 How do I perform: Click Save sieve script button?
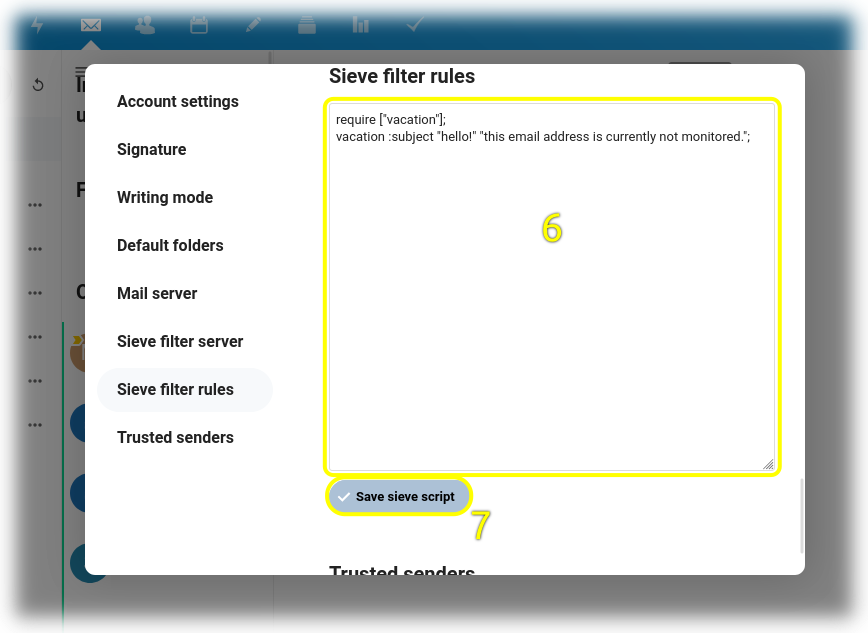click(397, 496)
